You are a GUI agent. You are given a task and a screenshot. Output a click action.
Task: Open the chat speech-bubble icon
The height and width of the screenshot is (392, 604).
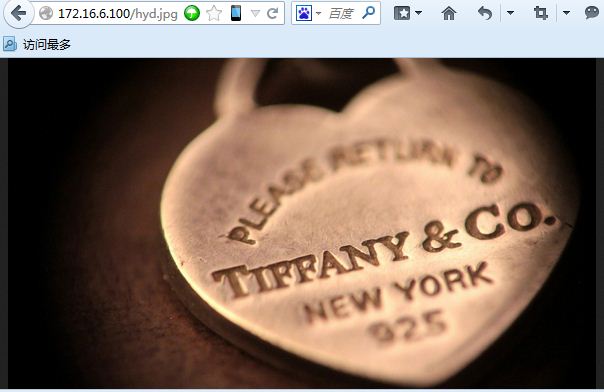click(x=592, y=13)
